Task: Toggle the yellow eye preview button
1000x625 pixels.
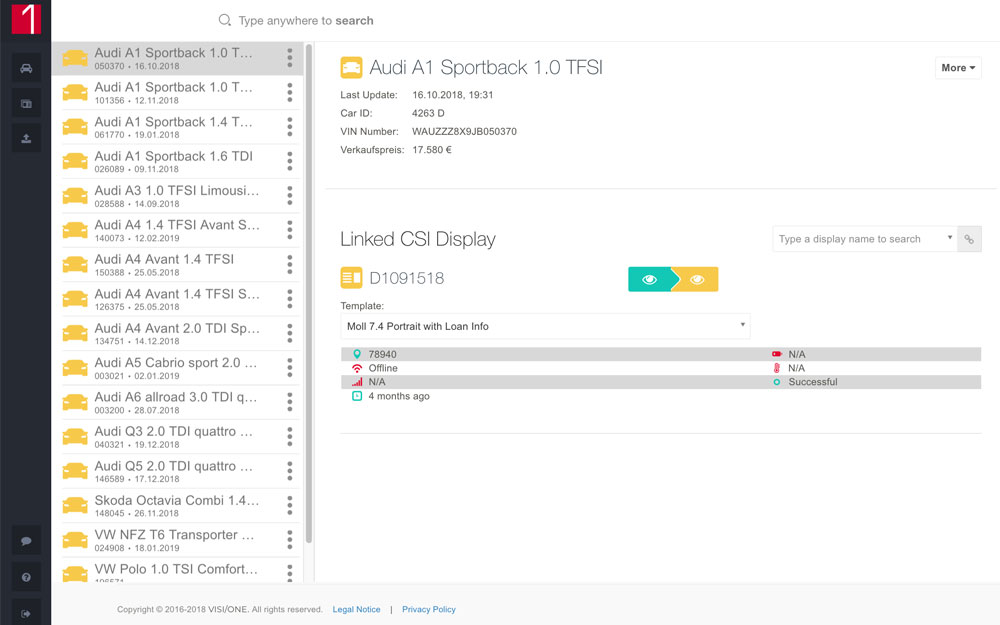Action: 696,279
